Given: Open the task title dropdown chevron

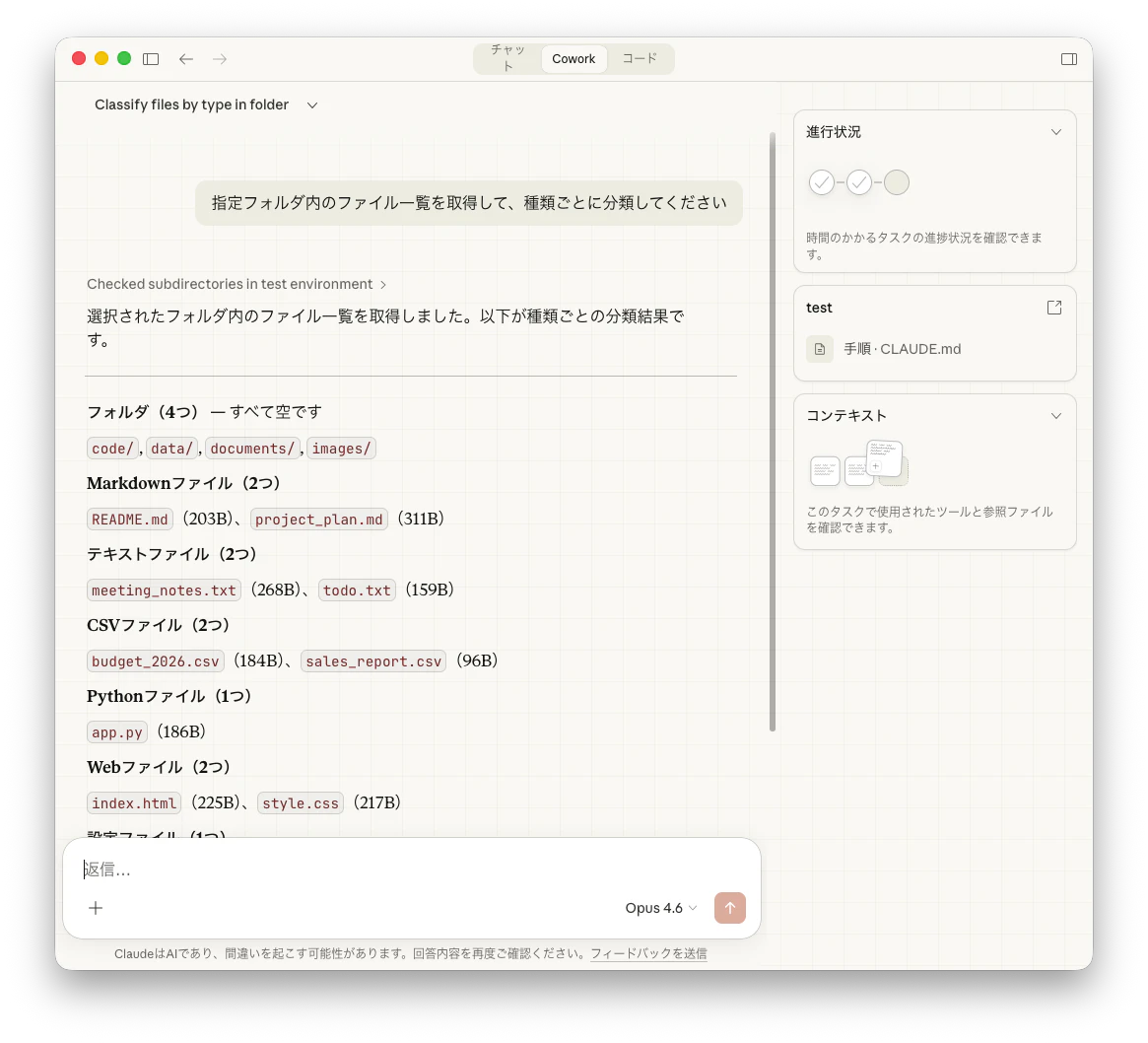Looking at the screenshot, I should (x=312, y=105).
